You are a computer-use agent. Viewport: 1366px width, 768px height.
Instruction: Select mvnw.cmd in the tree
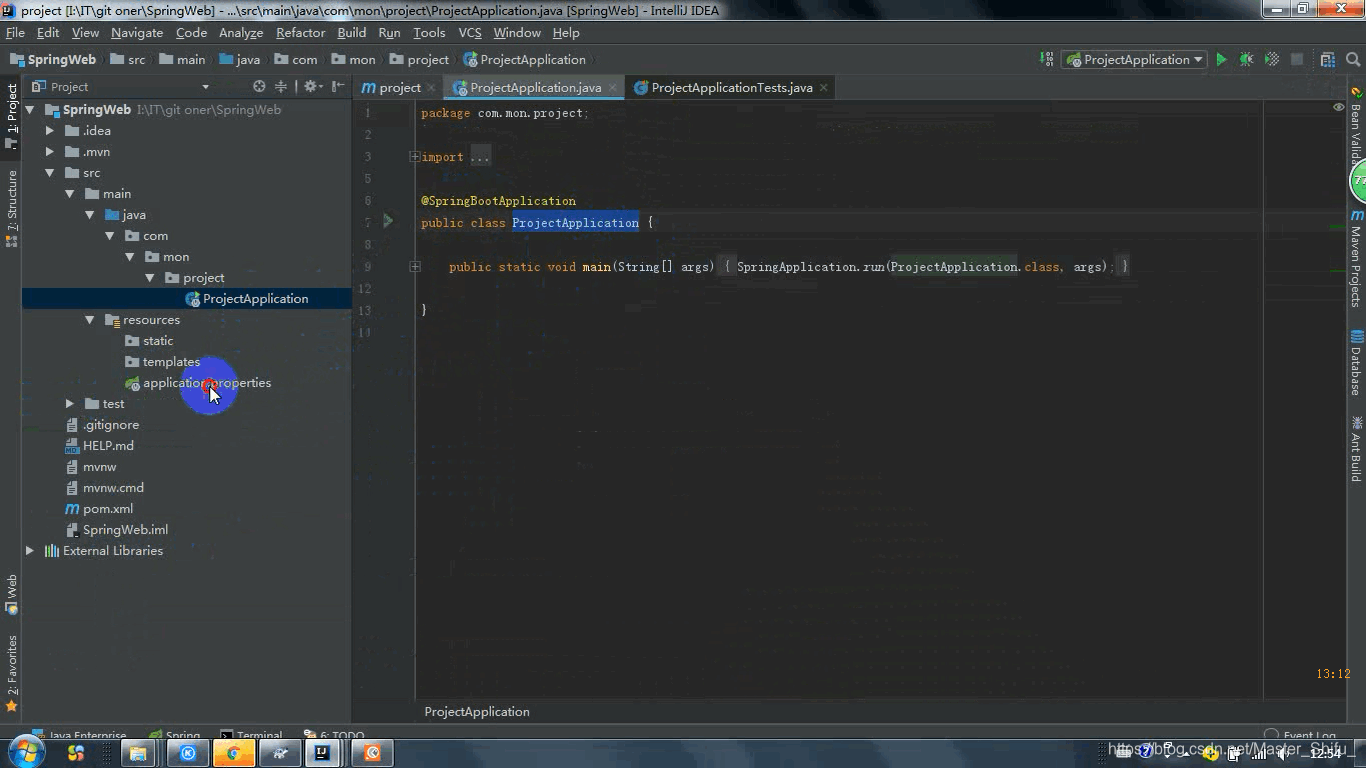point(104,488)
